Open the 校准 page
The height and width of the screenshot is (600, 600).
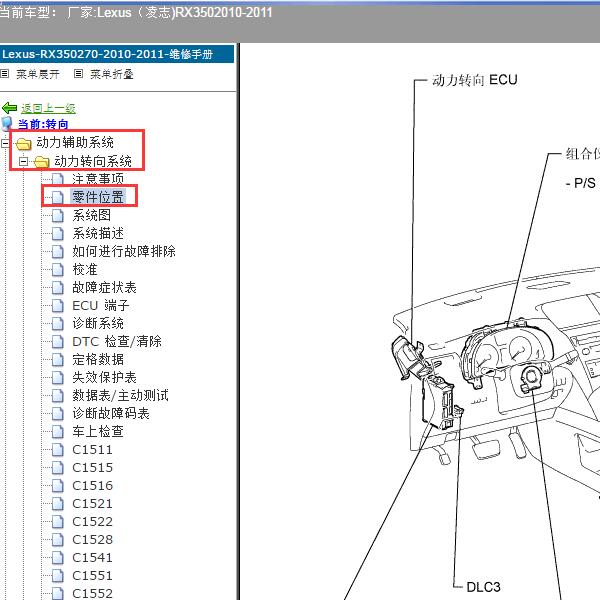point(85,269)
